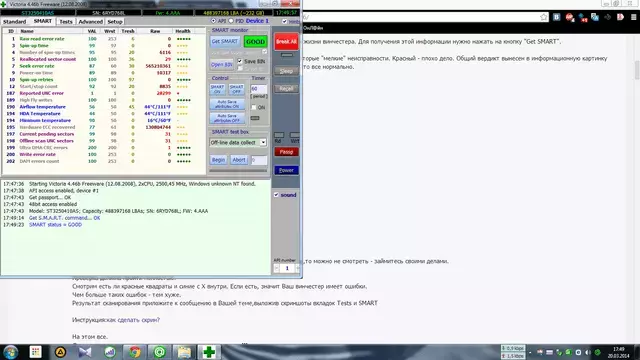
Task: Switch to the SMART tab
Action: pos(42,21)
